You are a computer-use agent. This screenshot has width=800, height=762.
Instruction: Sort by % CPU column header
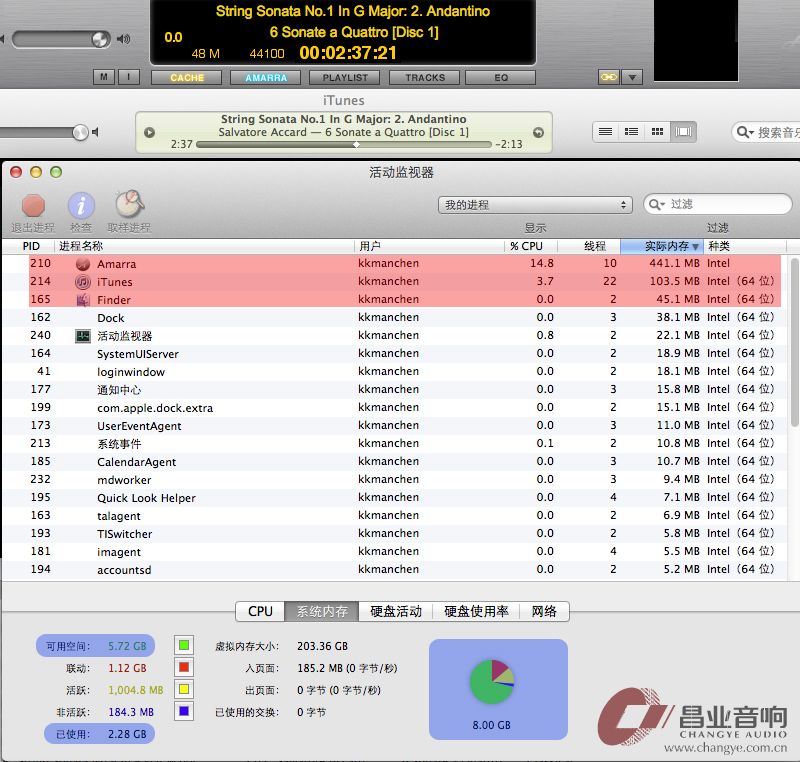531,246
